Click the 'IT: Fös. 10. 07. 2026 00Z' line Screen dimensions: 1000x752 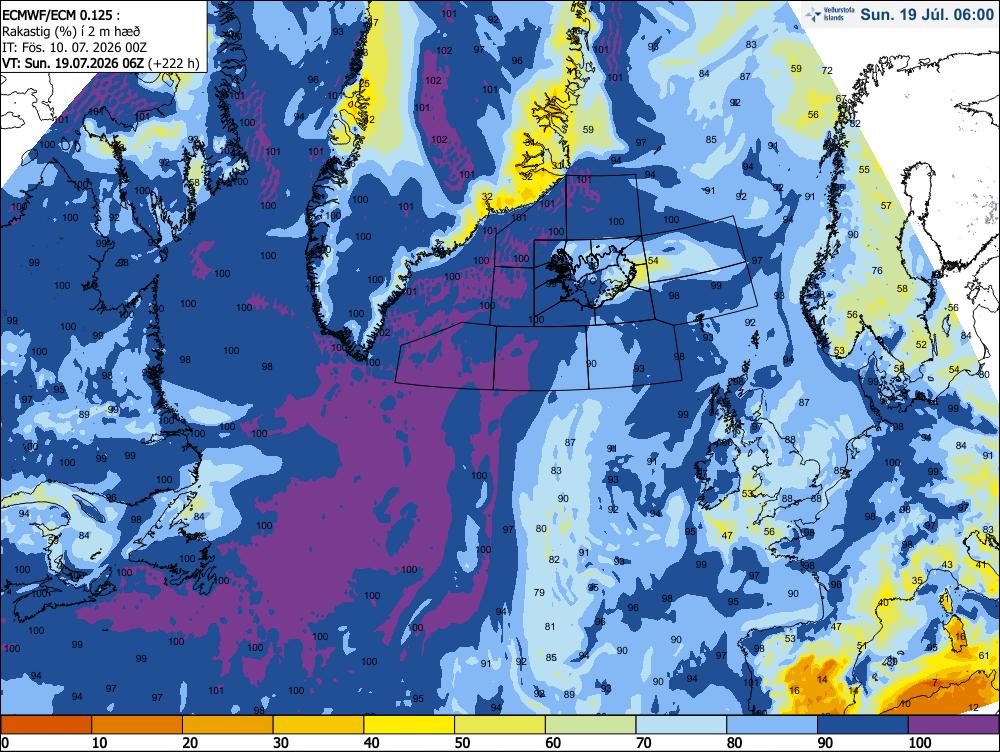click(75, 47)
